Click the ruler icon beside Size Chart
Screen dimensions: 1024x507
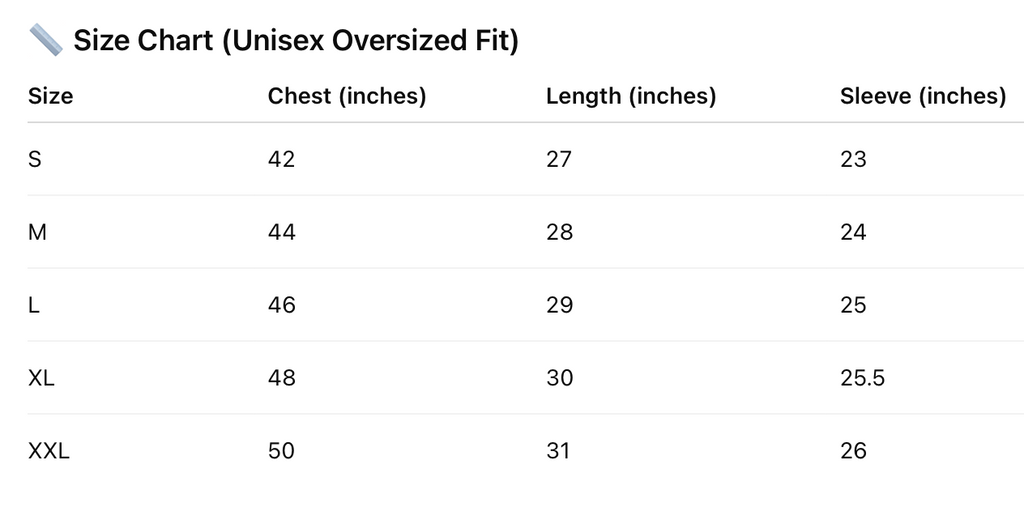[46, 41]
